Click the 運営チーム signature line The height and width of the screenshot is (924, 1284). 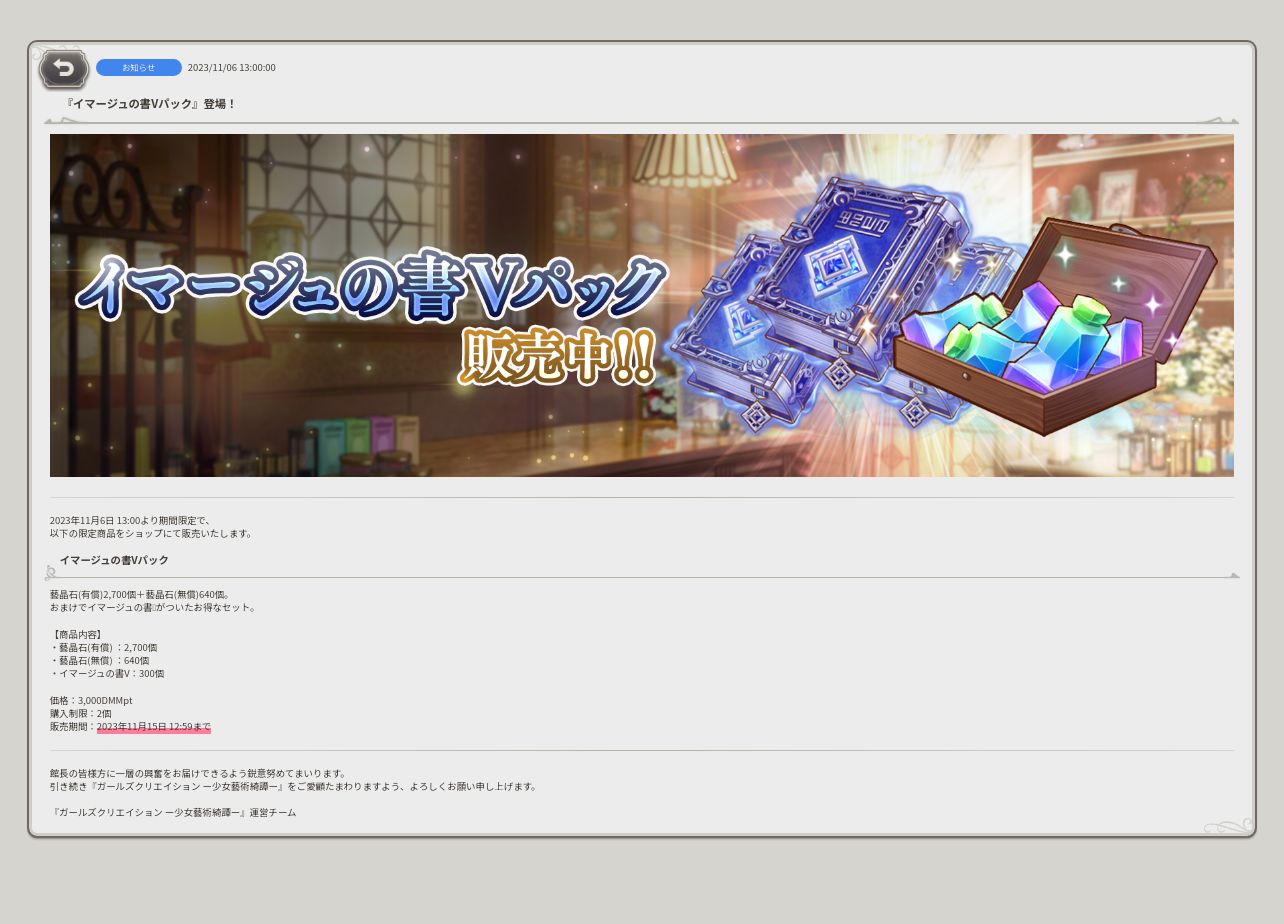pos(173,813)
